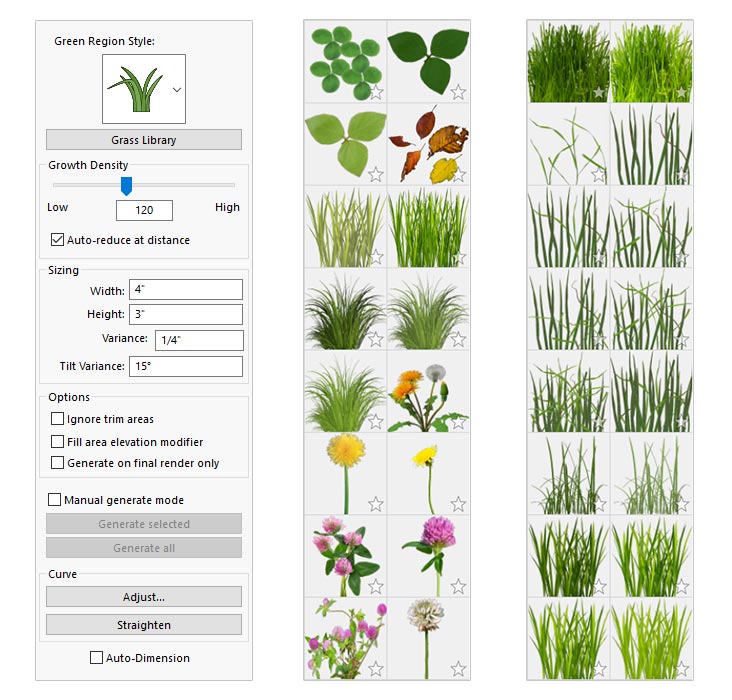The width and height of the screenshot is (732, 700).
Task: Choose the autumn fallen leaves thumbnail
Action: (x=428, y=144)
